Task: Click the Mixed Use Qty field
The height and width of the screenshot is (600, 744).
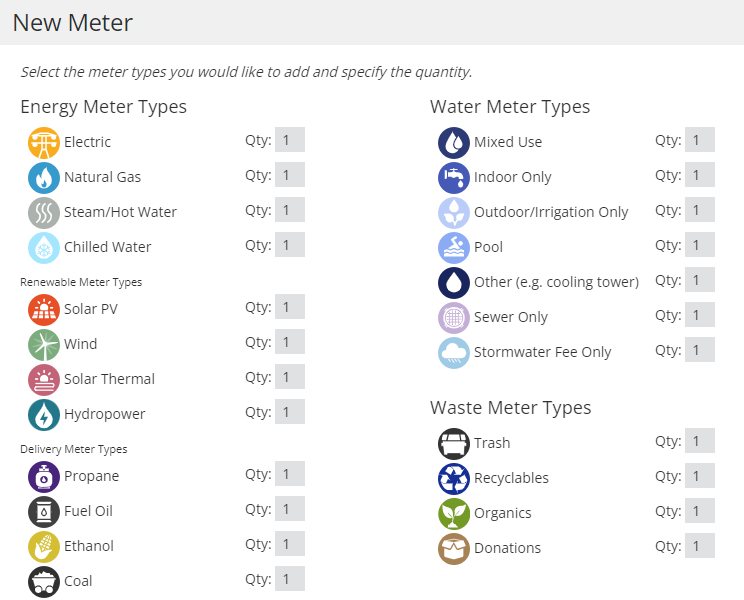Action: 699,141
